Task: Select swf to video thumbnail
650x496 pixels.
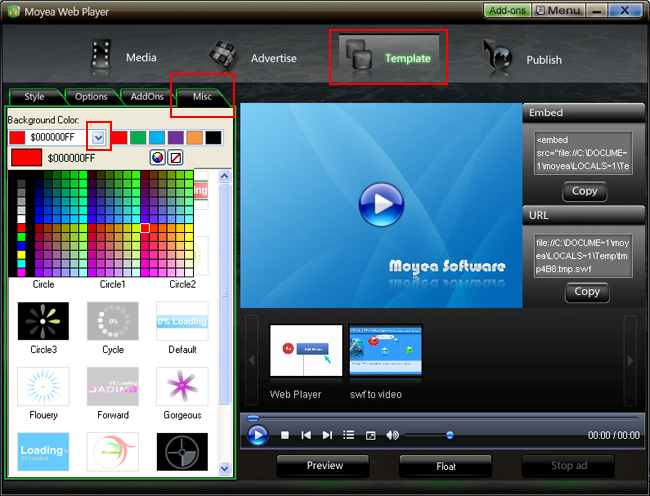Action: pyautogui.click(x=385, y=351)
